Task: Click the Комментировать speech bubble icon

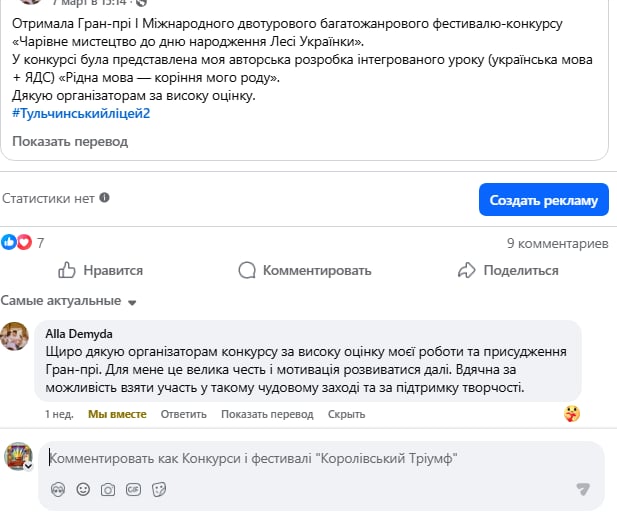Action: tap(247, 270)
